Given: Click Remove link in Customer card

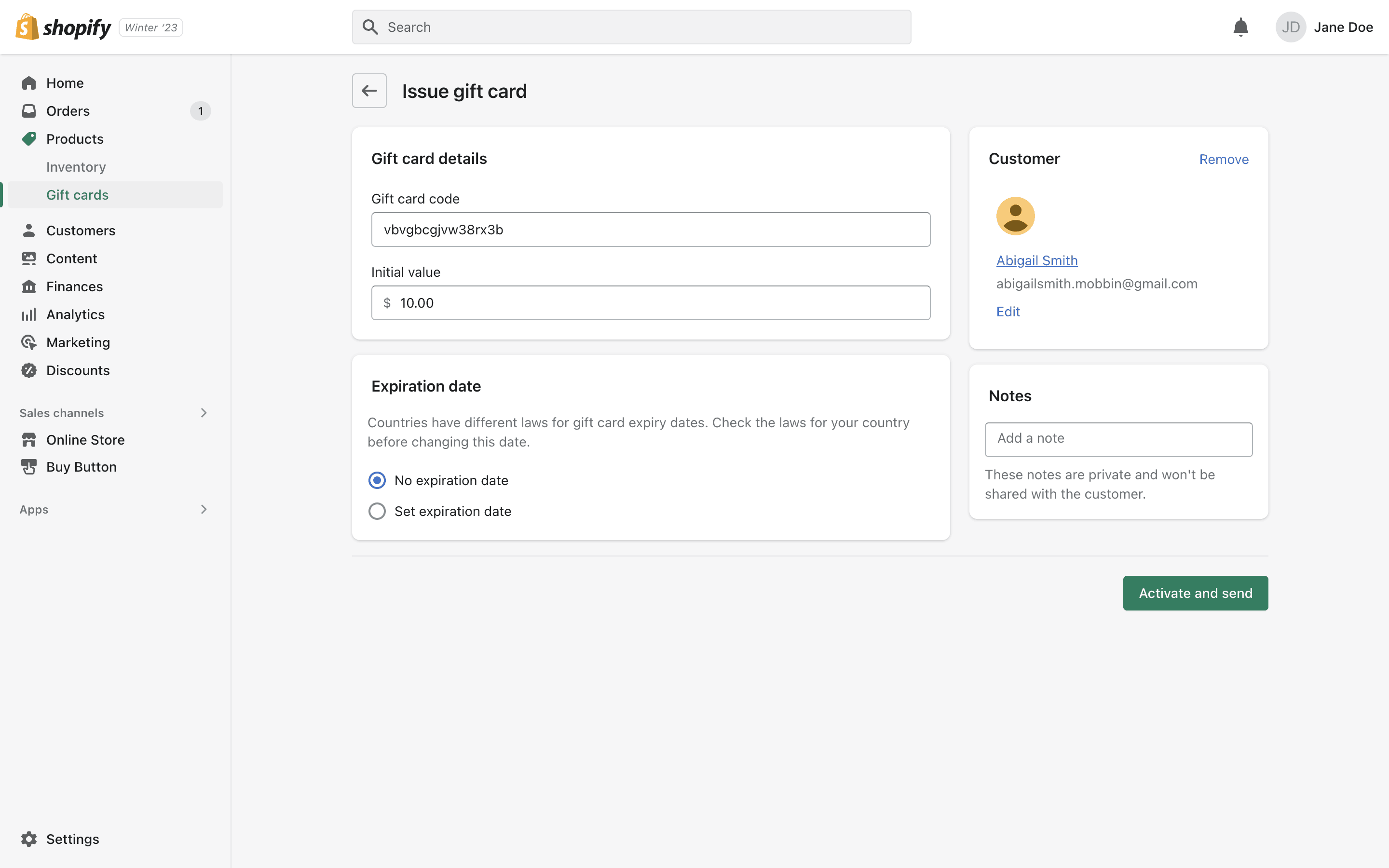Looking at the screenshot, I should [1223, 160].
